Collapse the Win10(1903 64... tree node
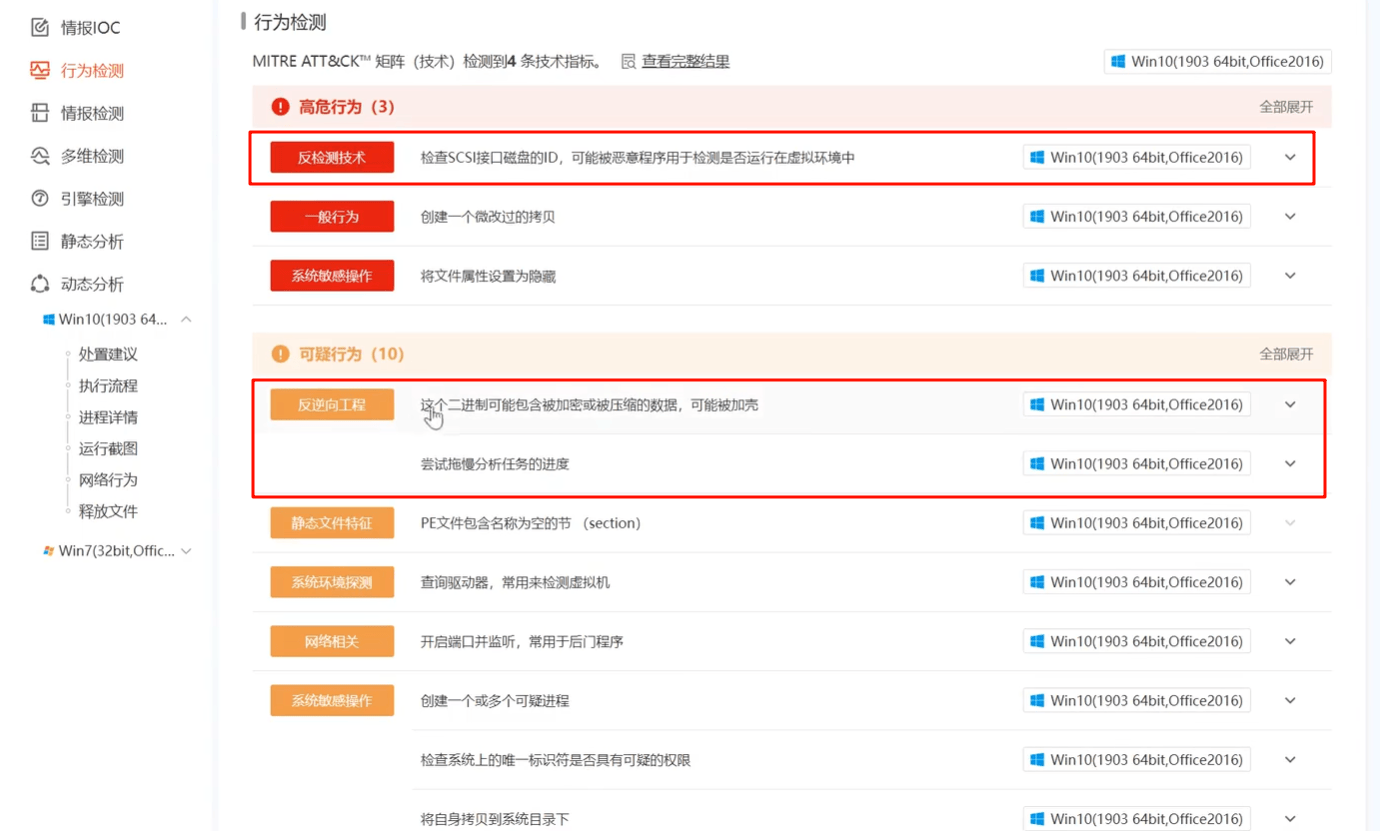1380x831 pixels. tap(186, 320)
